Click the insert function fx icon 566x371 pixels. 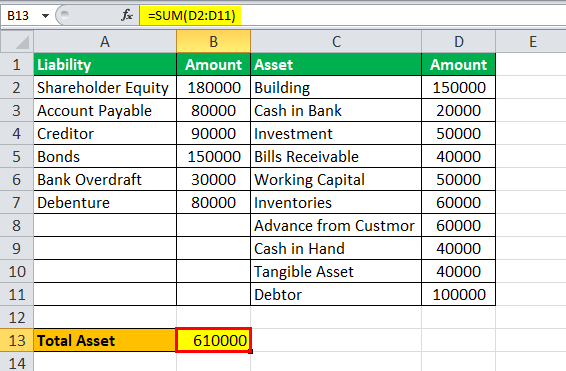click(127, 16)
